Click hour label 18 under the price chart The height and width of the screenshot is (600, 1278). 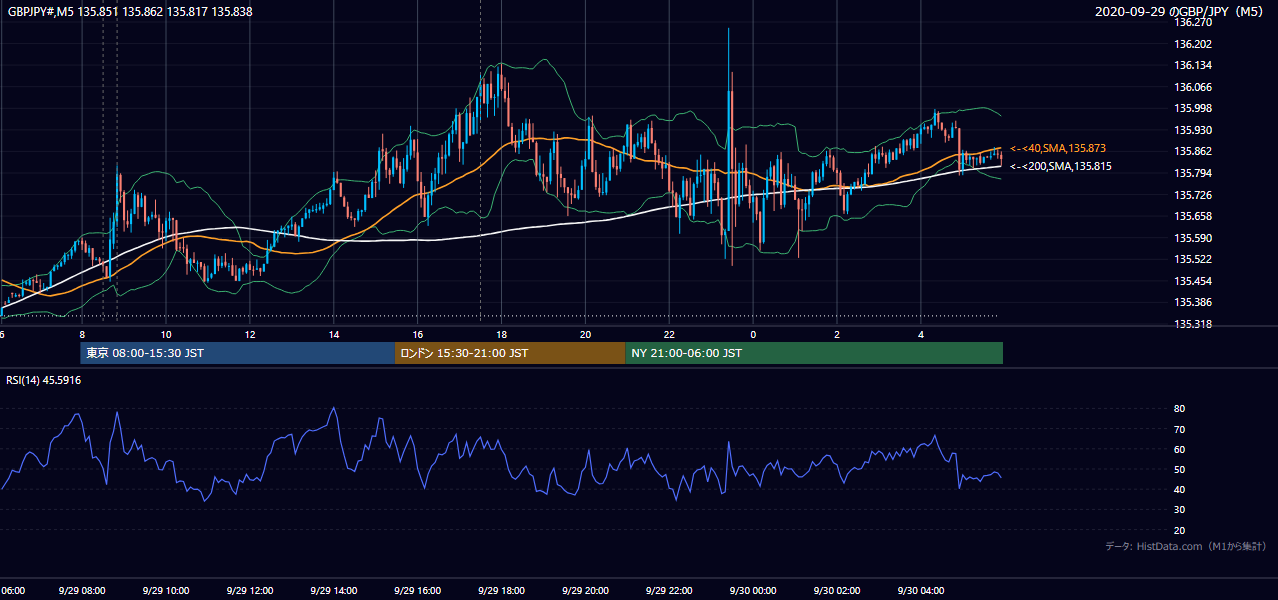pyautogui.click(x=502, y=334)
